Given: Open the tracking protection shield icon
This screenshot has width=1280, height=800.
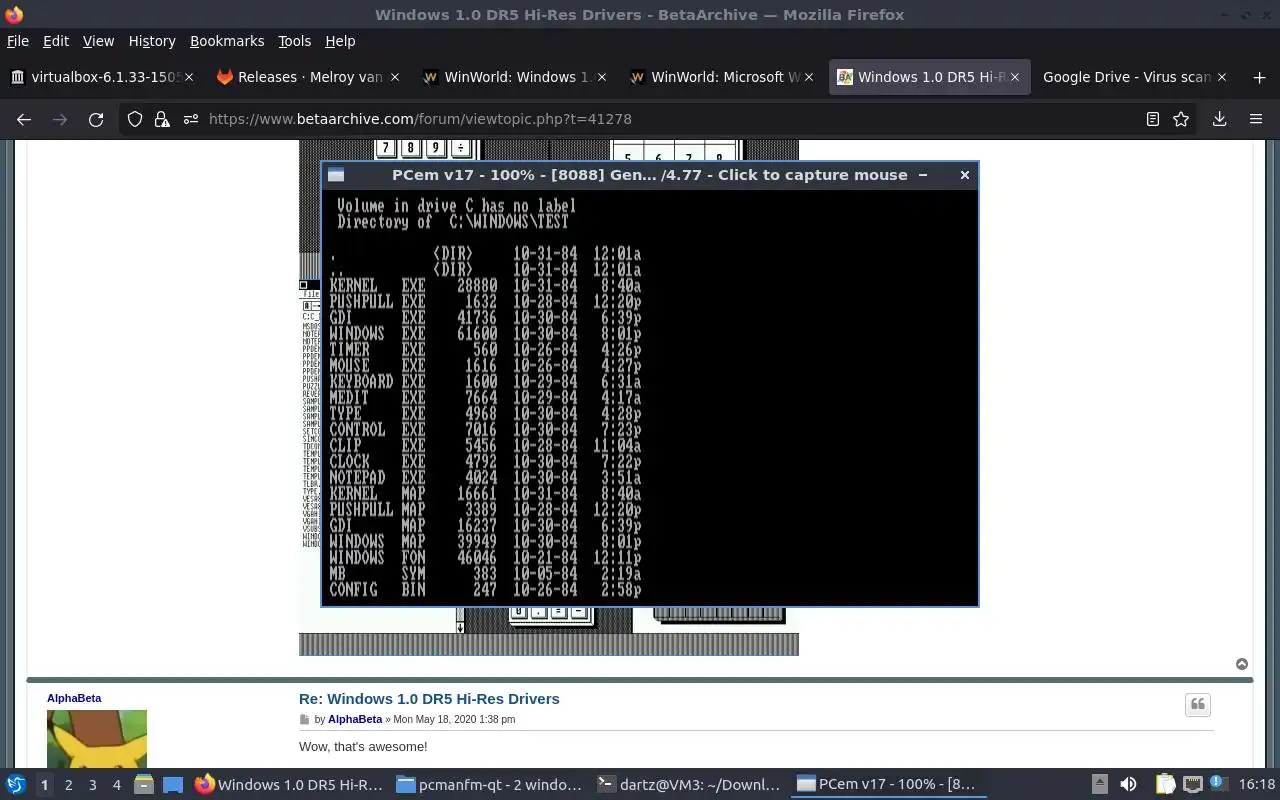Looking at the screenshot, I should [x=135, y=119].
